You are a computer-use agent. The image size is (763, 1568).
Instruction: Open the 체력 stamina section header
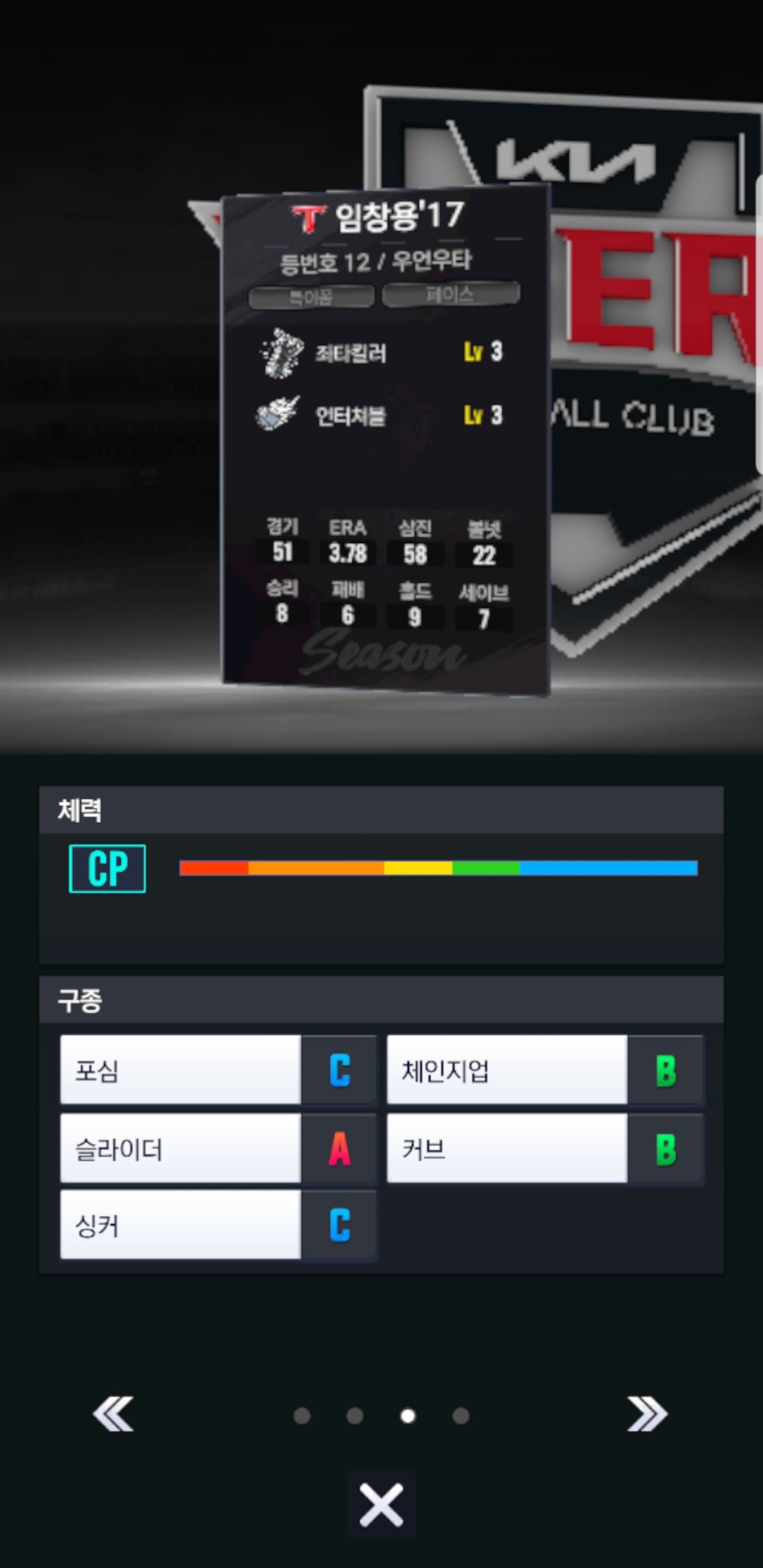coord(381,809)
